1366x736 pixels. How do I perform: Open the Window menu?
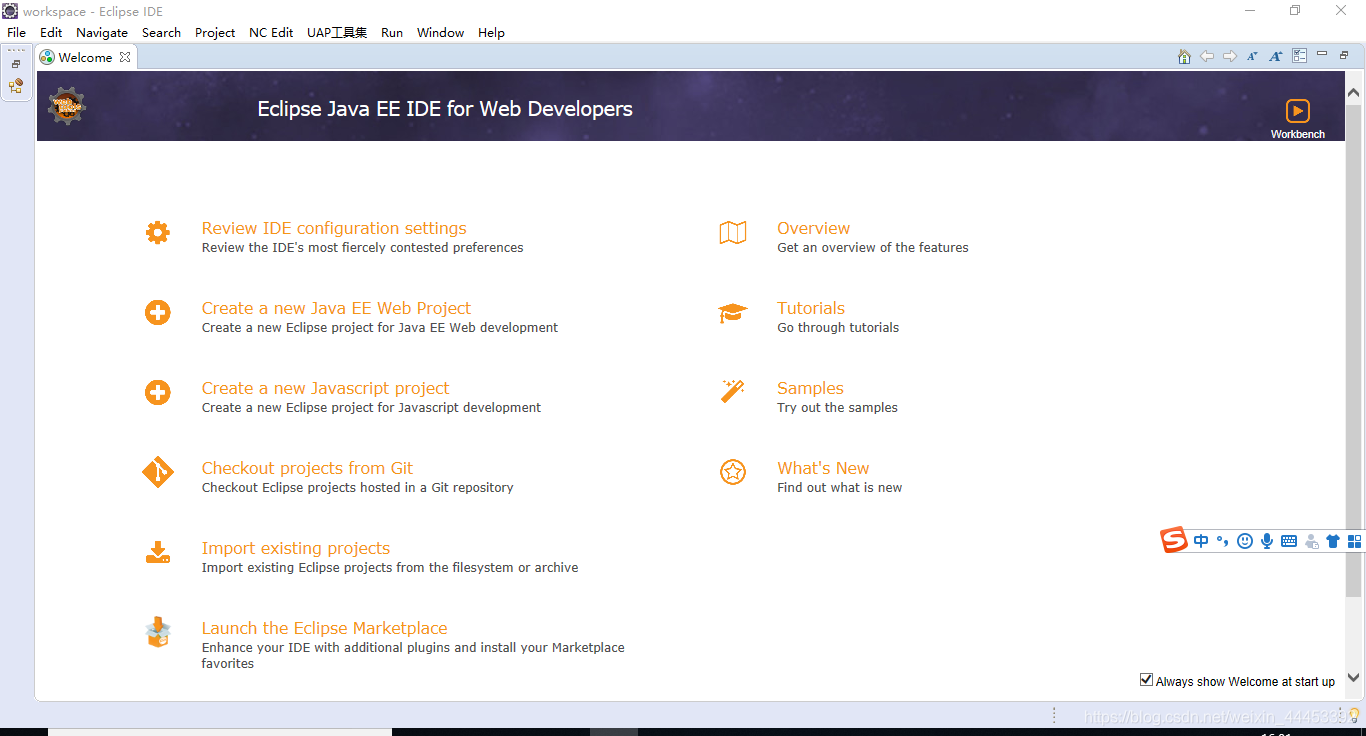coord(440,32)
